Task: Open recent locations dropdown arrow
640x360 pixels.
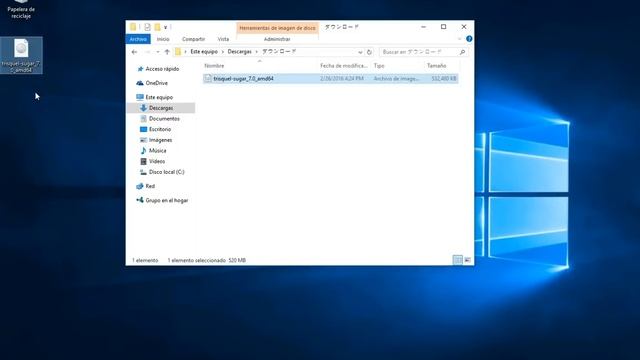Action: pyautogui.click(x=158, y=52)
